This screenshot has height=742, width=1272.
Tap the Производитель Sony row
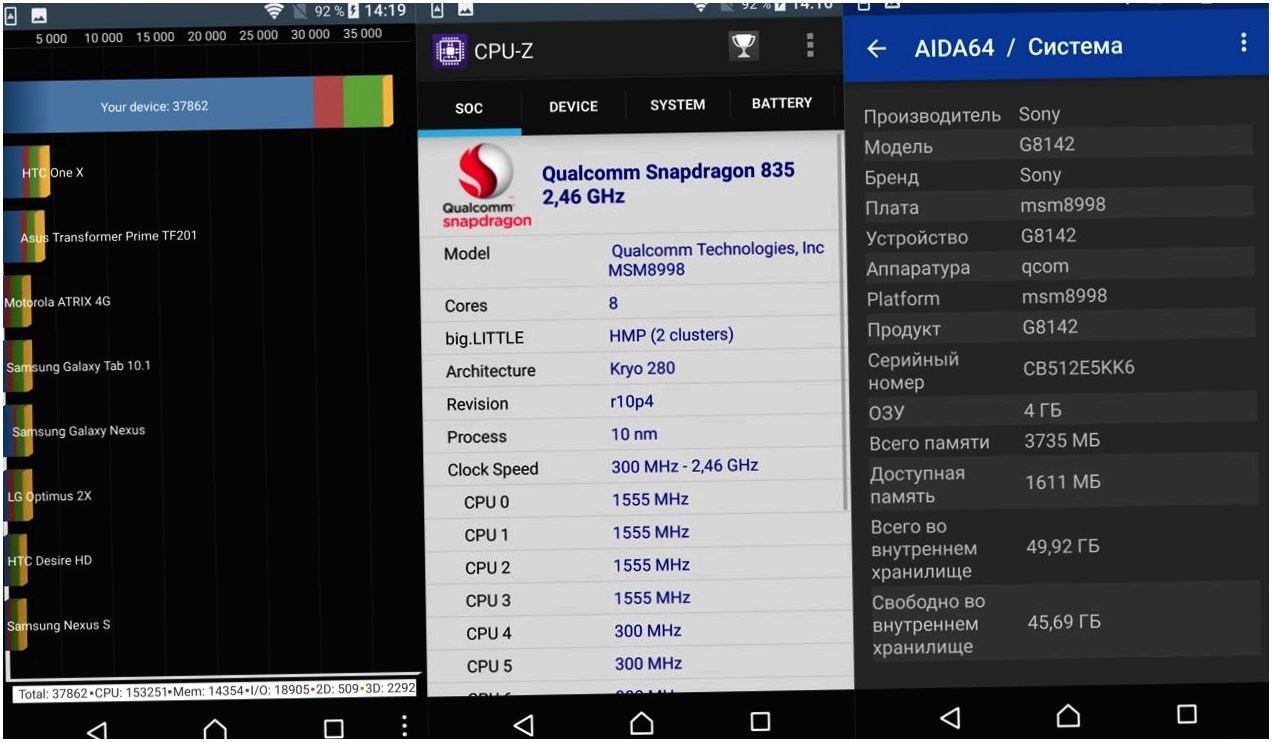click(x=1057, y=115)
